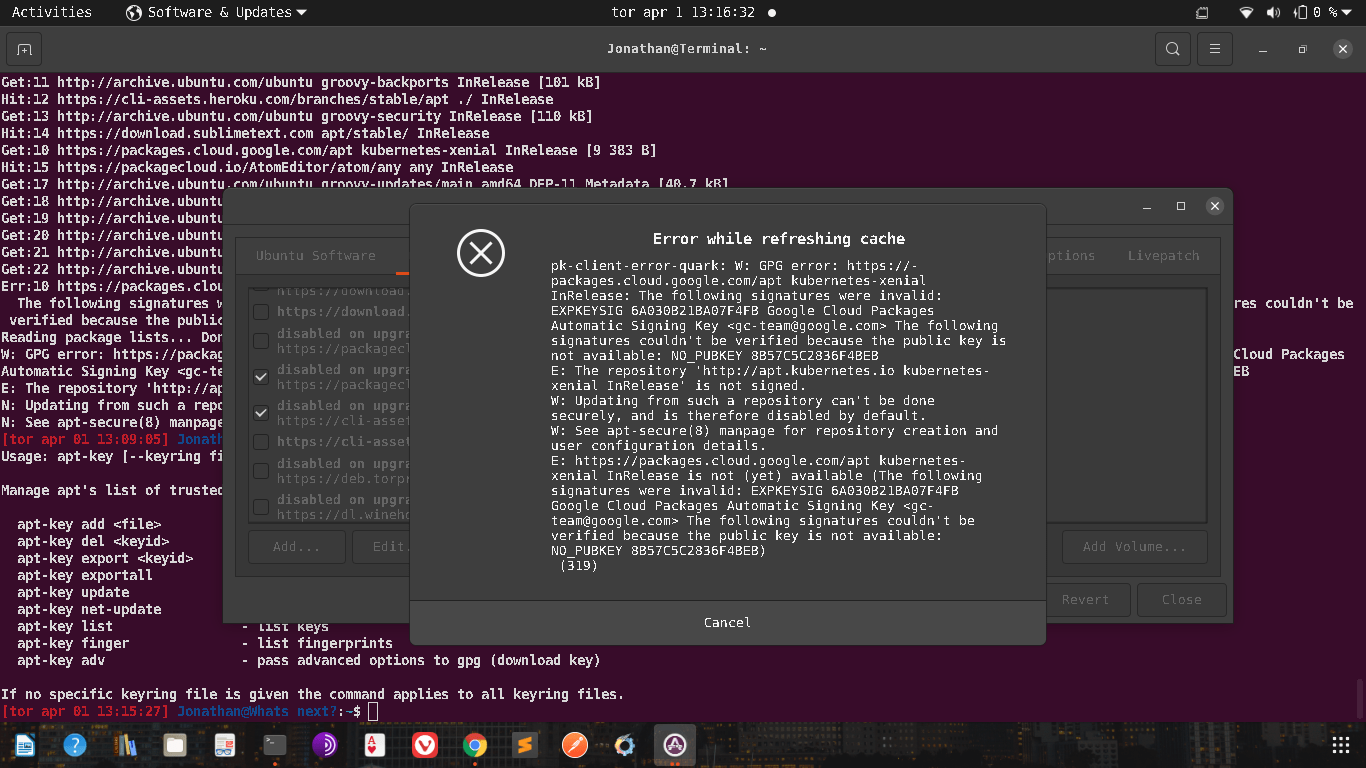Enable the unchecked disabled packagecloud source
The image size is (1366, 768).
(261, 341)
